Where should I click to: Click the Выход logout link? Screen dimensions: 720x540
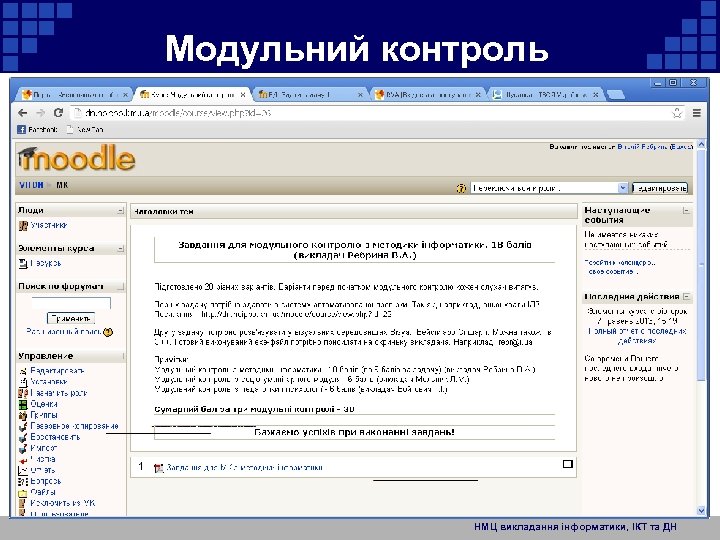tap(681, 147)
